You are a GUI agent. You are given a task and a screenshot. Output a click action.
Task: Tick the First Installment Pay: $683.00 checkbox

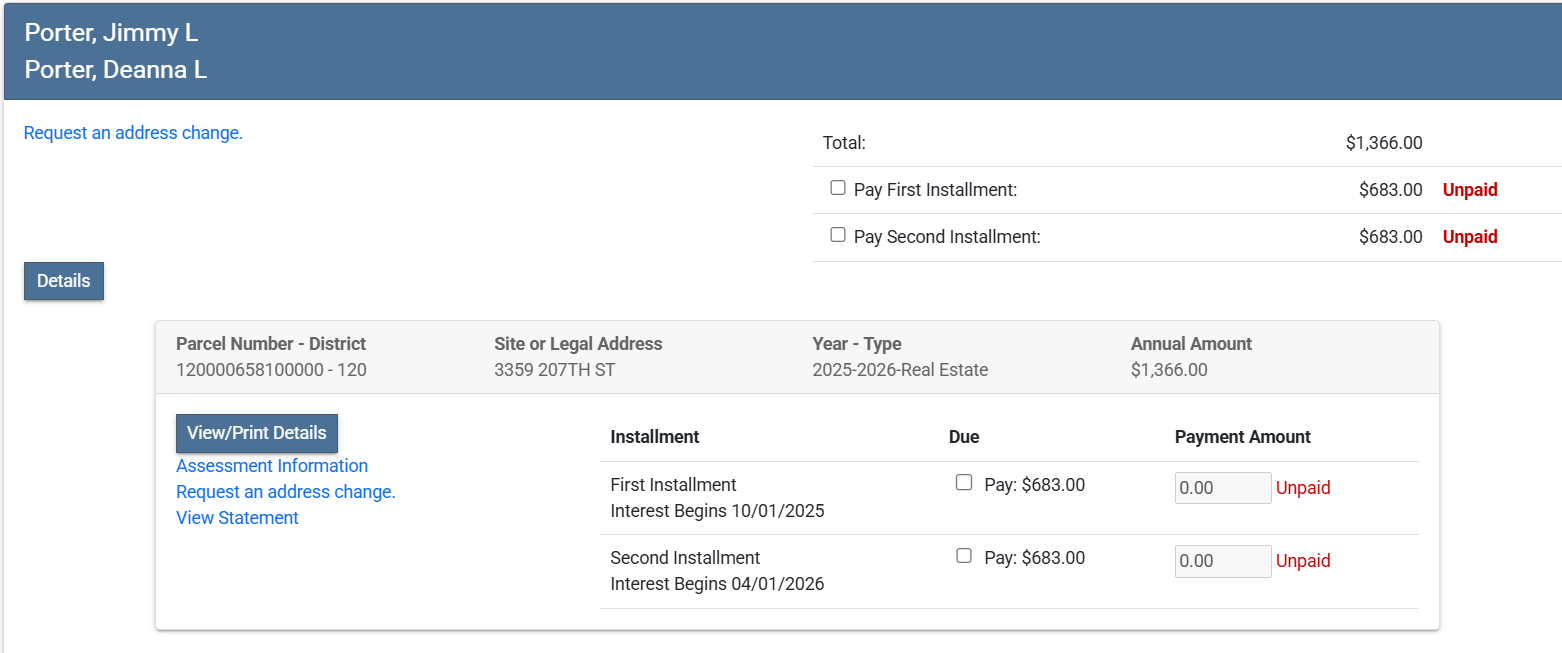[964, 483]
